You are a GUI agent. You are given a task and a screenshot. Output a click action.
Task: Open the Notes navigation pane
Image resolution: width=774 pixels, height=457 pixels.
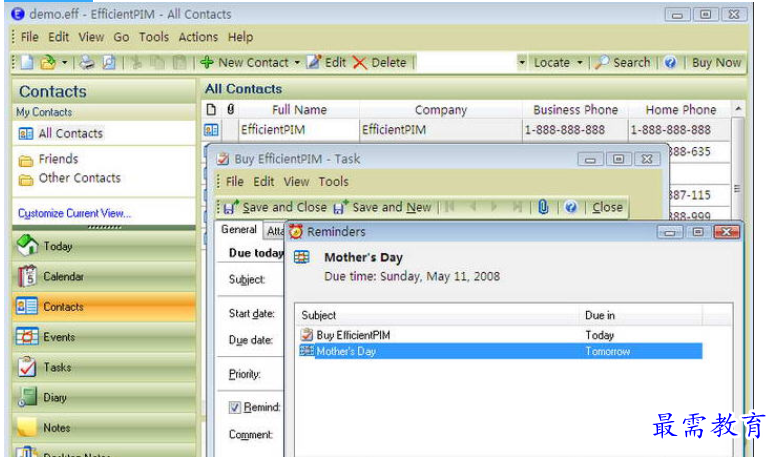click(x=104, y=428)
